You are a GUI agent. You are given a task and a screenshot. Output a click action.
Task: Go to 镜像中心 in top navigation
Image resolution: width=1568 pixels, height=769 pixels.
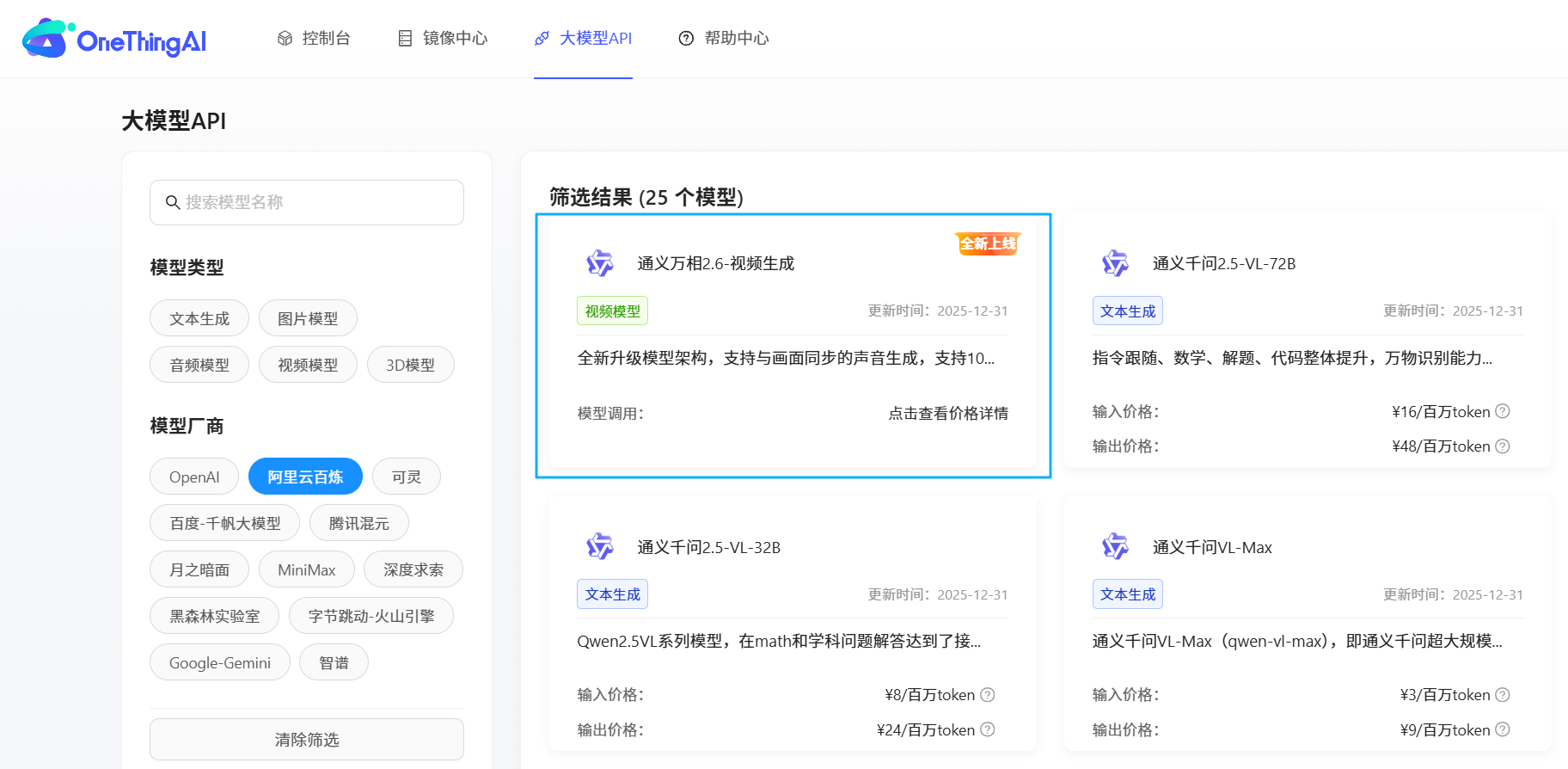[x=444, y=39]
